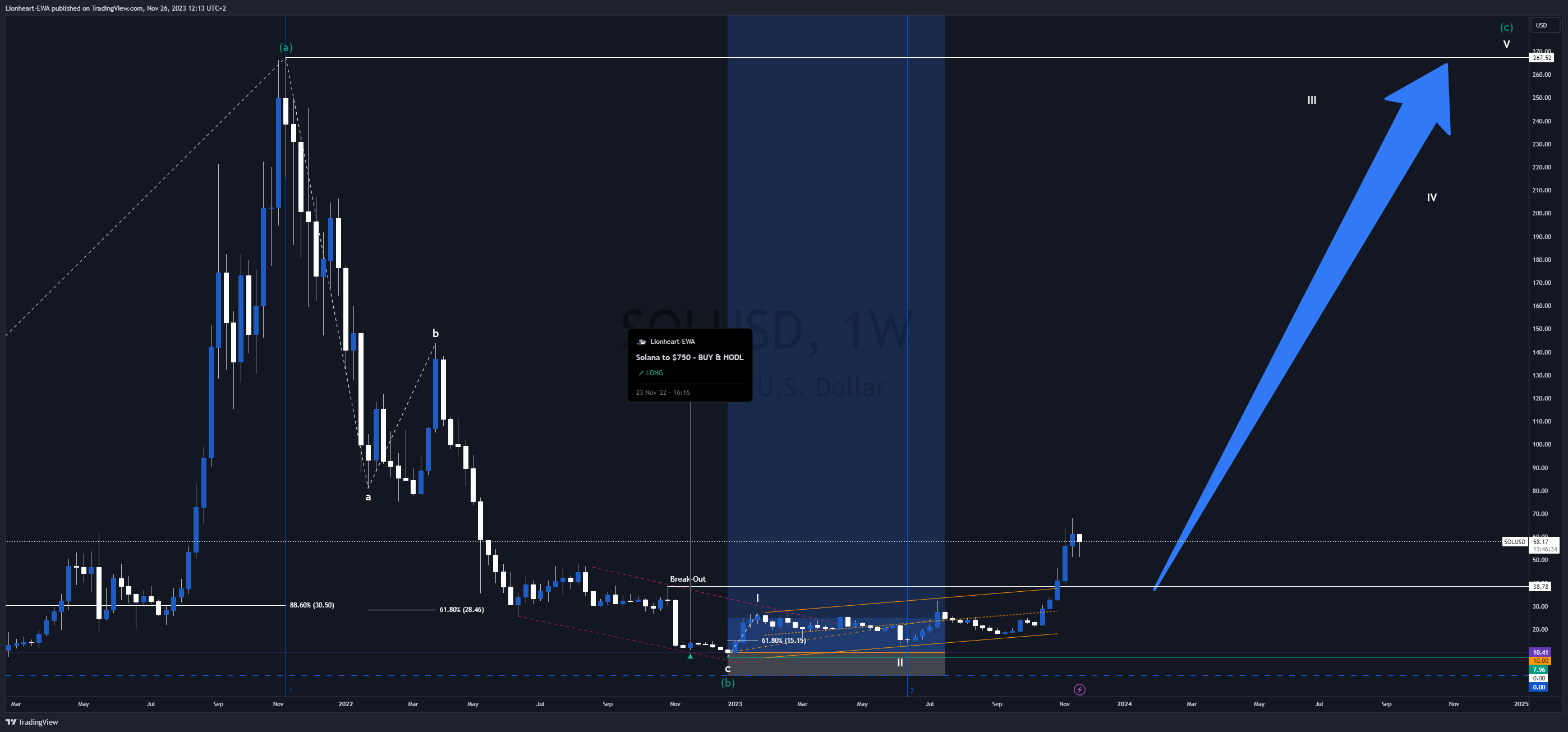
Task: Click the green 7.96 price label
Action: [1539, 669]
